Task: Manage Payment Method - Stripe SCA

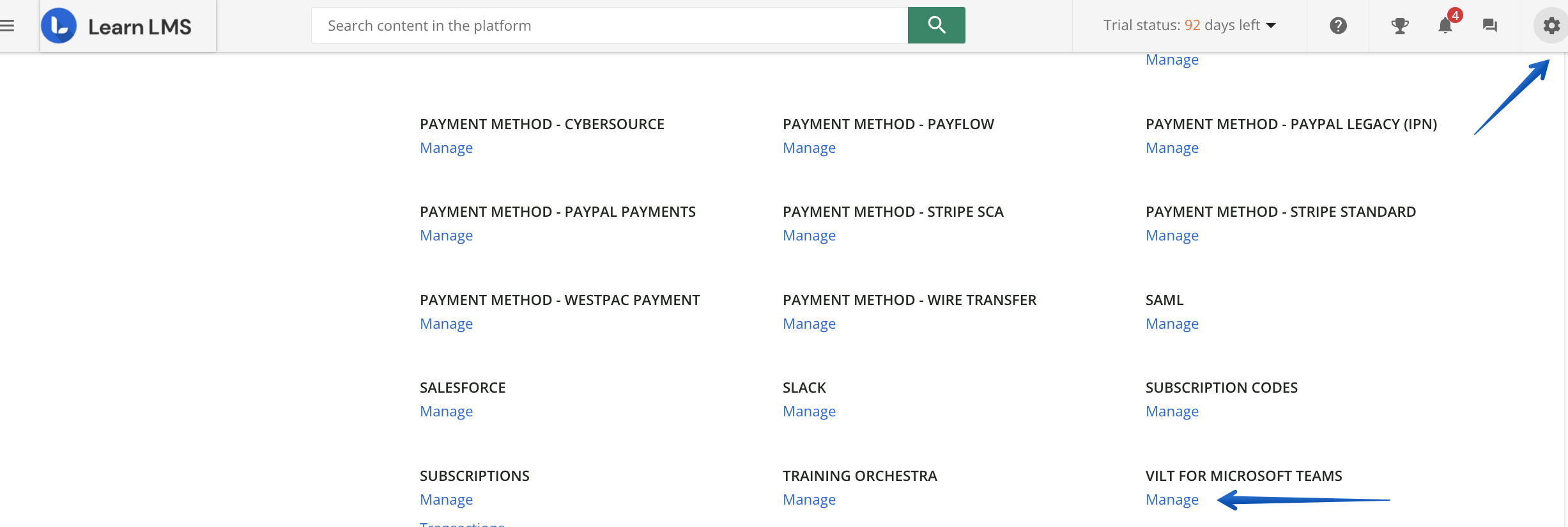Action: 809,235
